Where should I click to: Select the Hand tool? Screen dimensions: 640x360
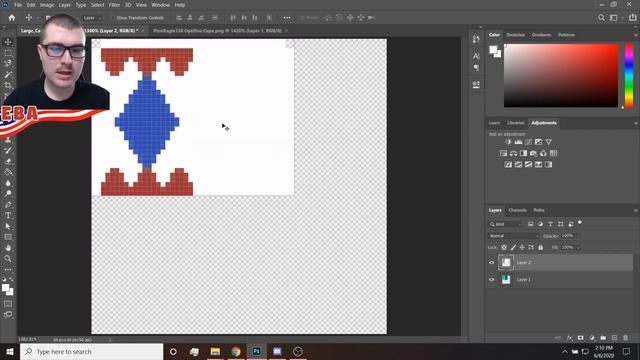(x=8, y=248)
